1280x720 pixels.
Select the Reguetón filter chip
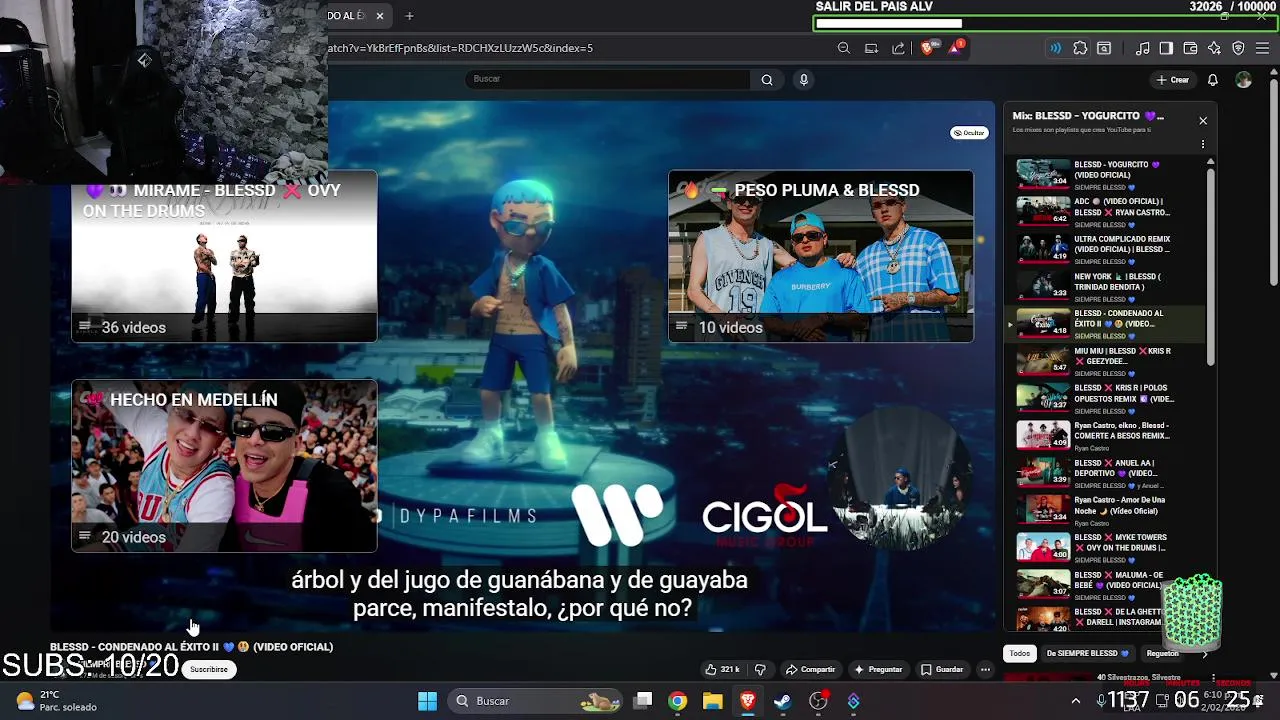(x=1162, y=653)
